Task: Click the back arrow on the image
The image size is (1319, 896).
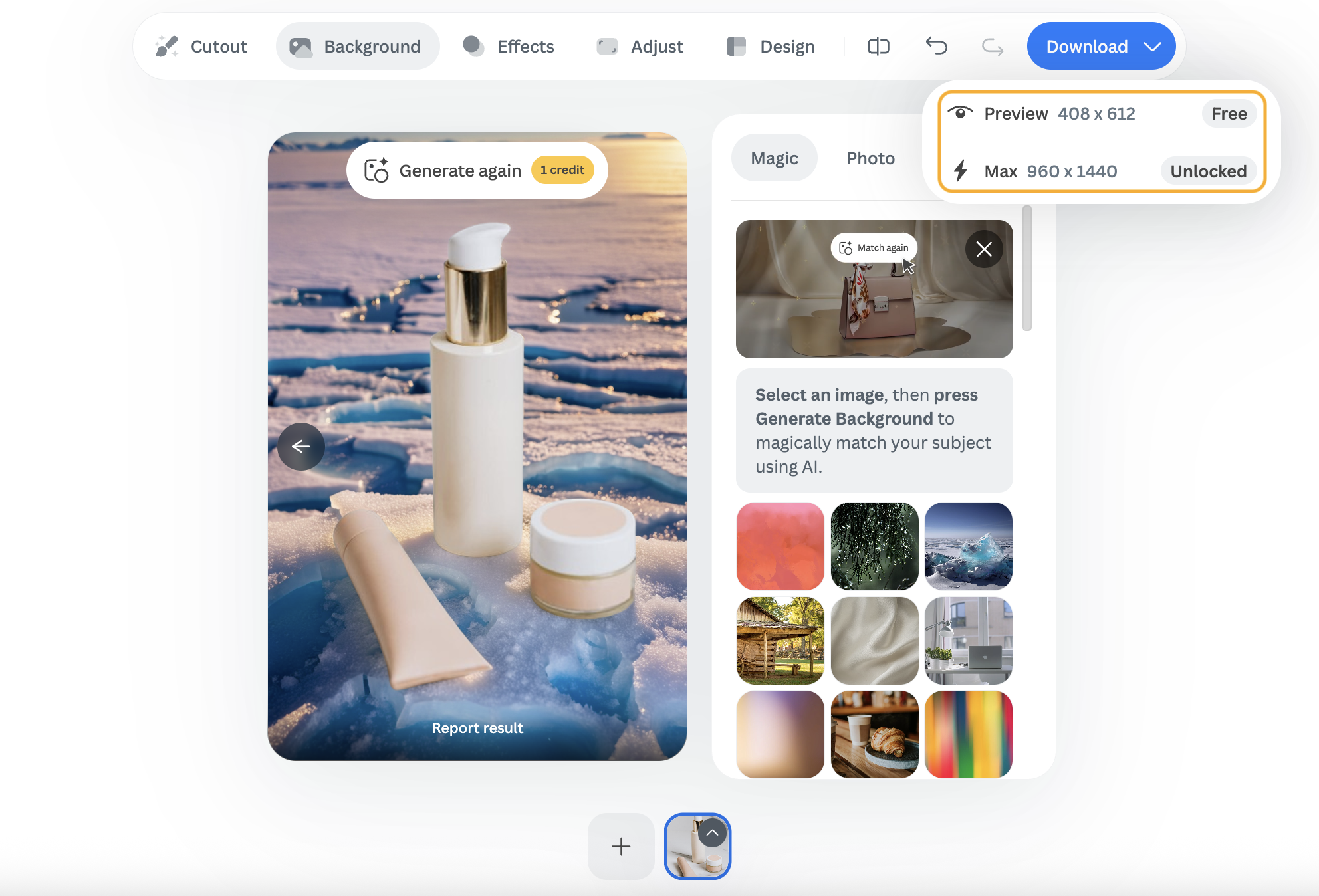Action: click(x=301, y=447)
